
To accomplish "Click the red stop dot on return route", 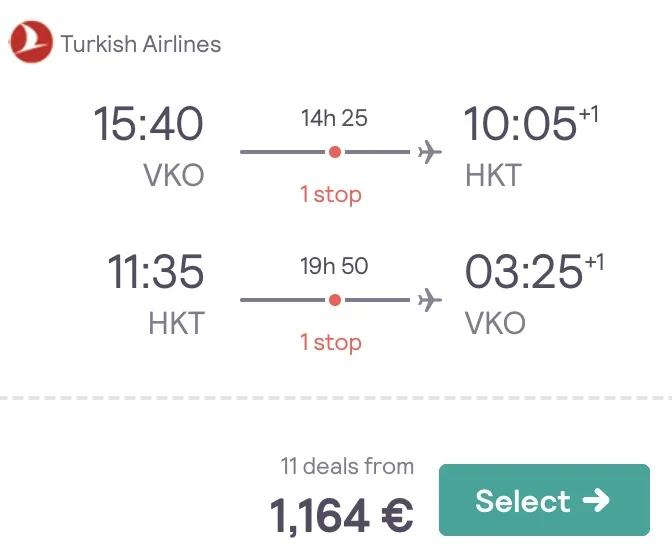I will click(x=335, y=300).
